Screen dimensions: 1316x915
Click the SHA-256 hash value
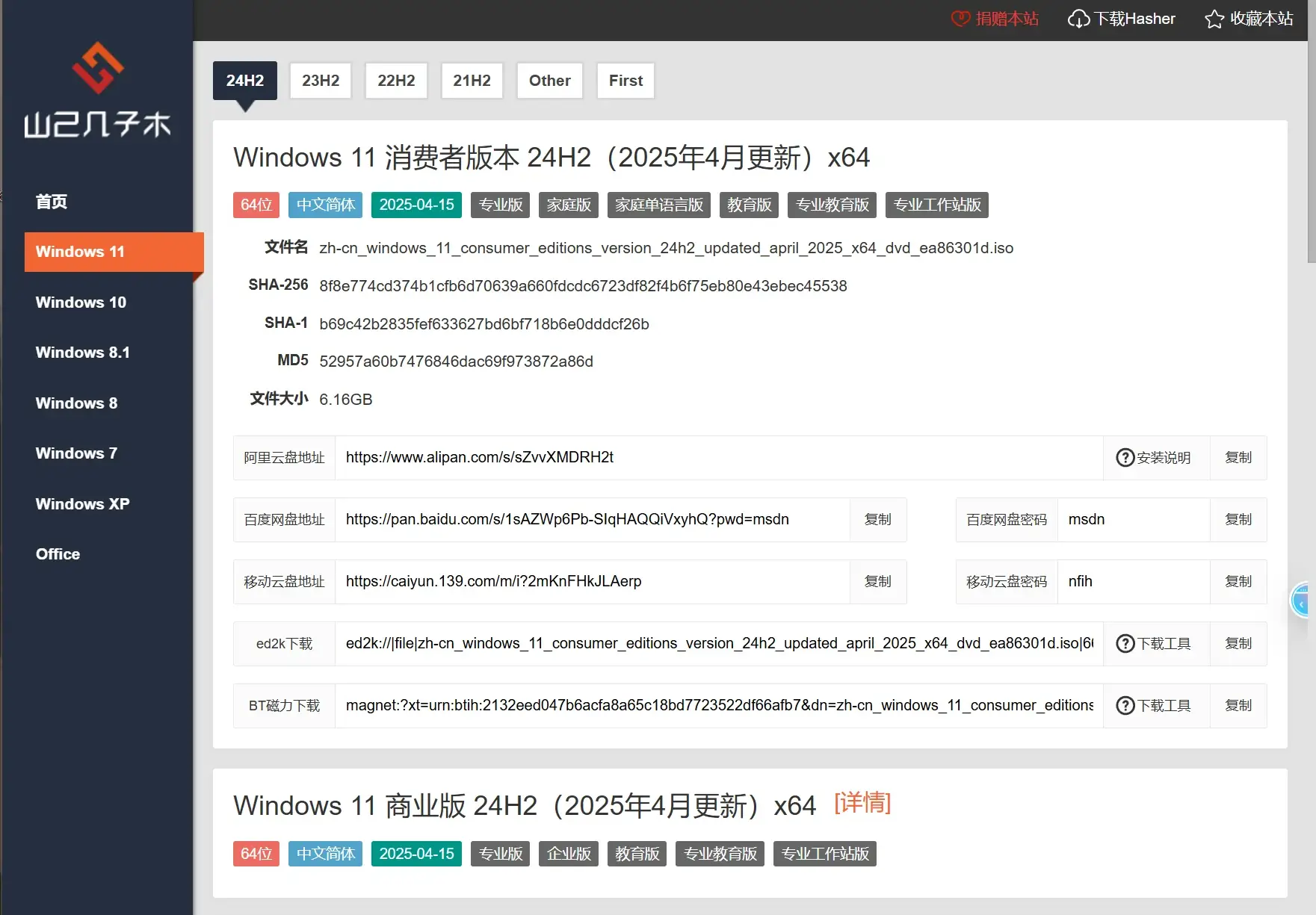pos(583,286)
